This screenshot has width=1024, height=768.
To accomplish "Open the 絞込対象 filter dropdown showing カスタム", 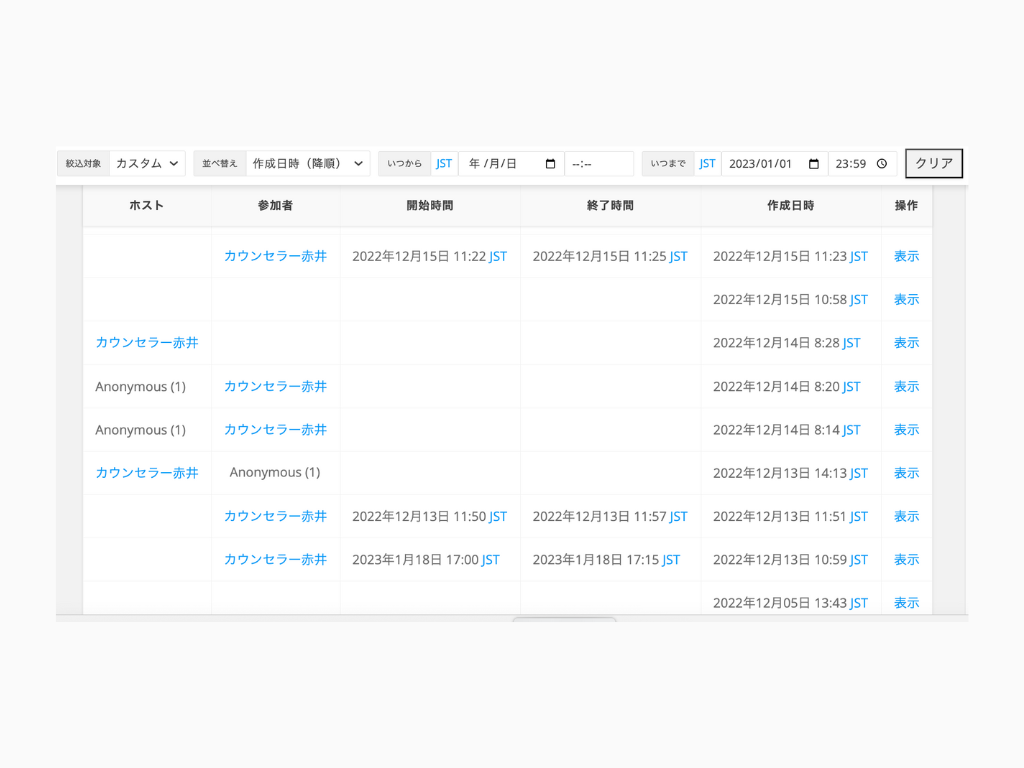I will [146, 163].
